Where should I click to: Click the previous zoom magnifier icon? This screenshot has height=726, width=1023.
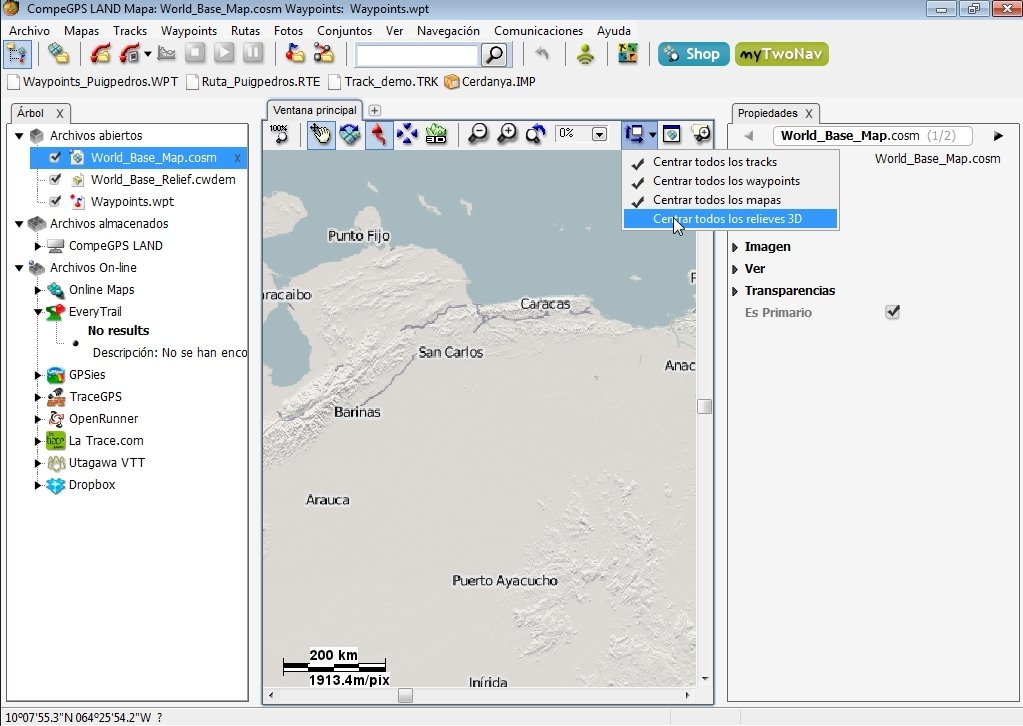(x=536, y=134)
